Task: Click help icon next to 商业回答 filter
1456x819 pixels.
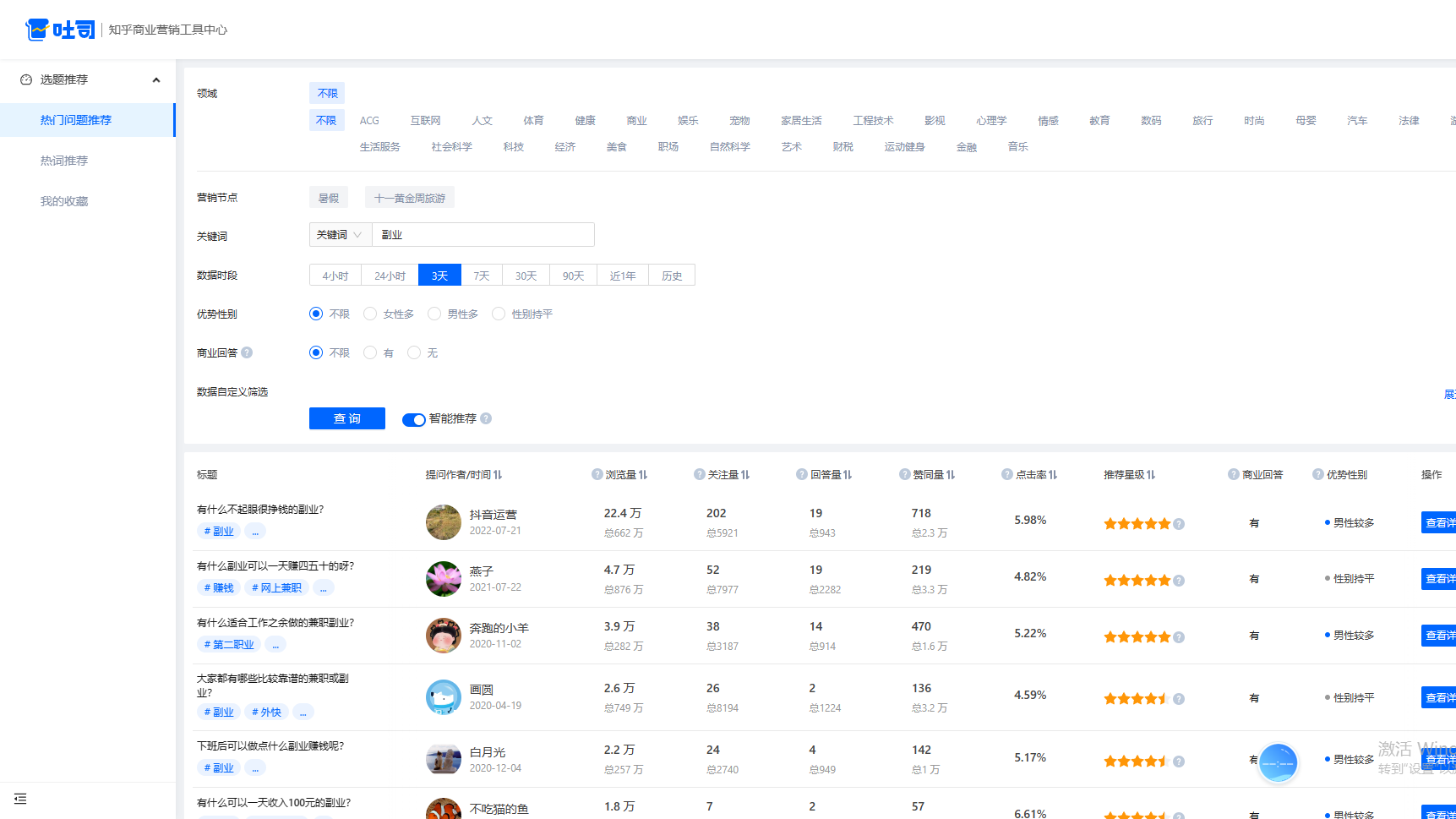Action: (x=247, y=352)
